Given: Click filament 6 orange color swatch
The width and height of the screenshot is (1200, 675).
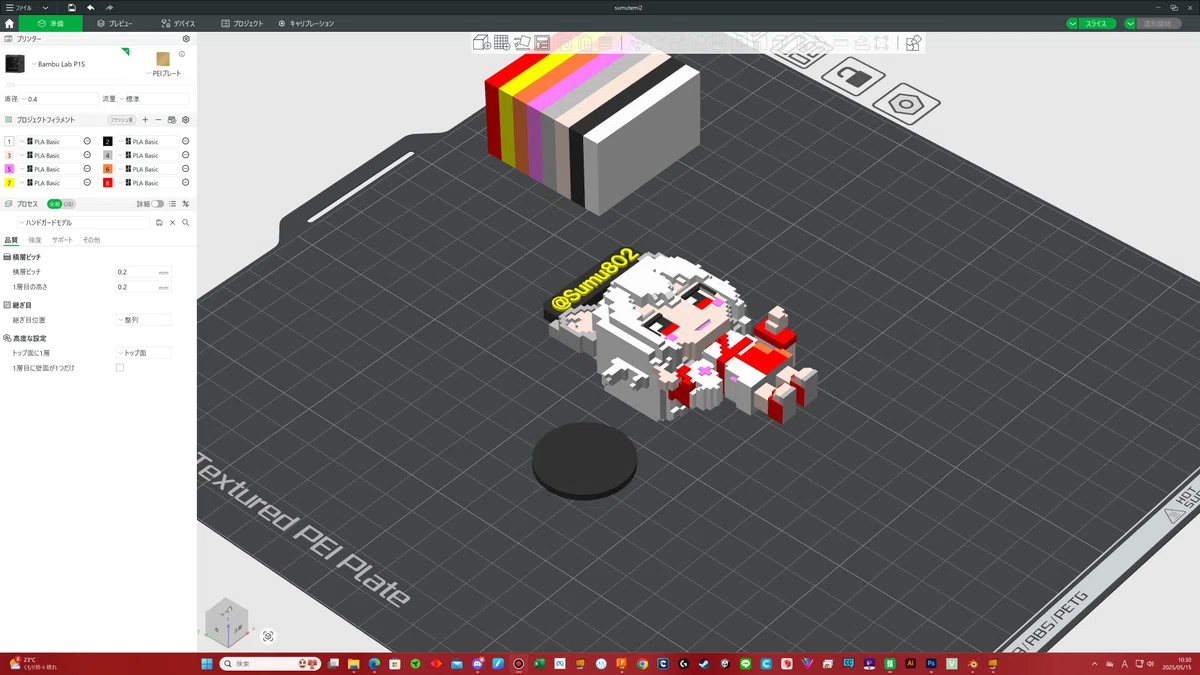Looking at the screenshot, I should click(108, 170).
